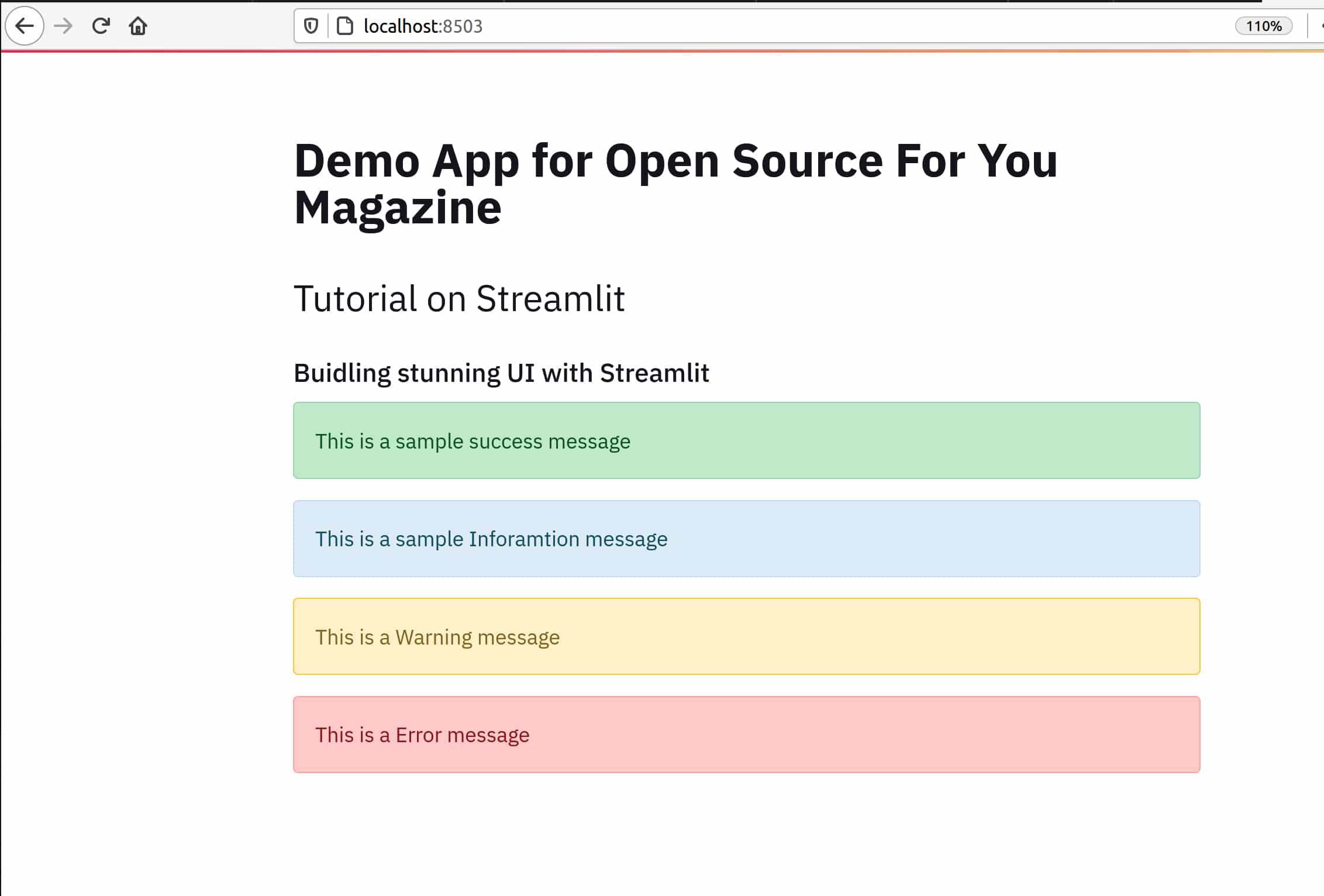Go back using the browser back arrow
The height and width of the screenshot is (896, 1324).
[25, 26]
